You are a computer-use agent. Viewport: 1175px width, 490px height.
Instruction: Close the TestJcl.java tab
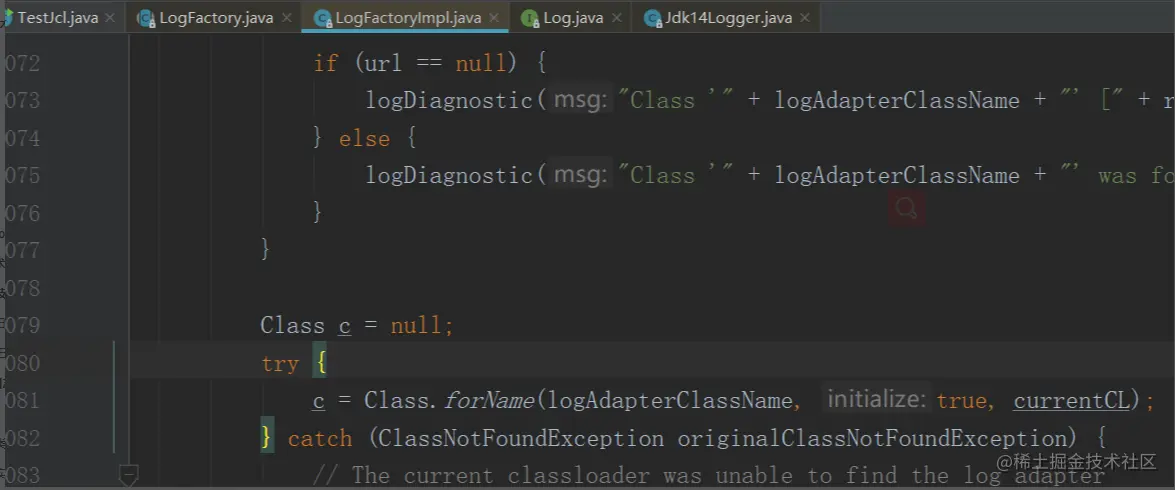click(110, 18)
